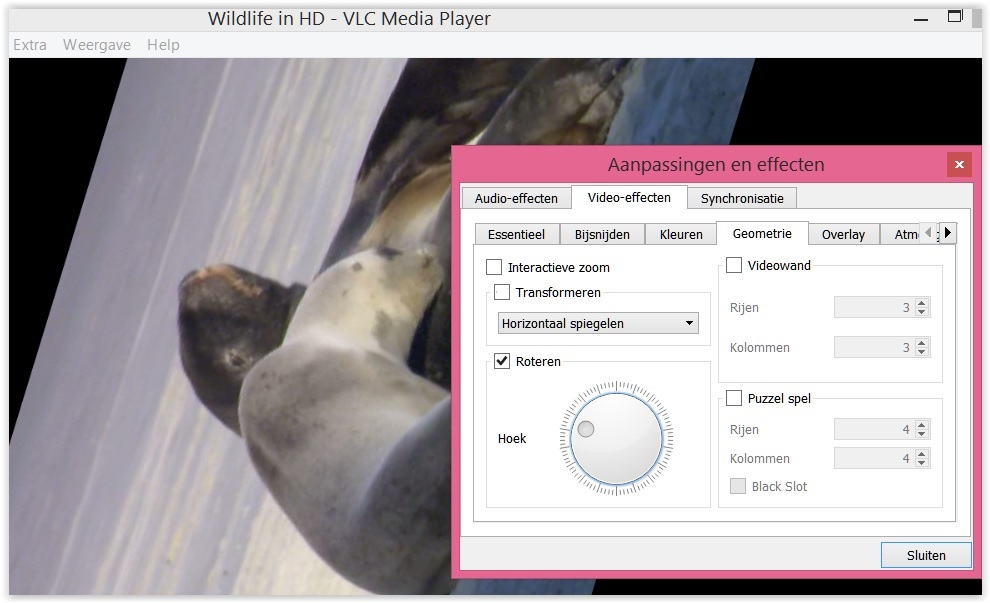Image resolution: width=990 pixels, height=603 pixels.
Task: Enable the Puzzel spel checkbox
Action: [734, 398]
